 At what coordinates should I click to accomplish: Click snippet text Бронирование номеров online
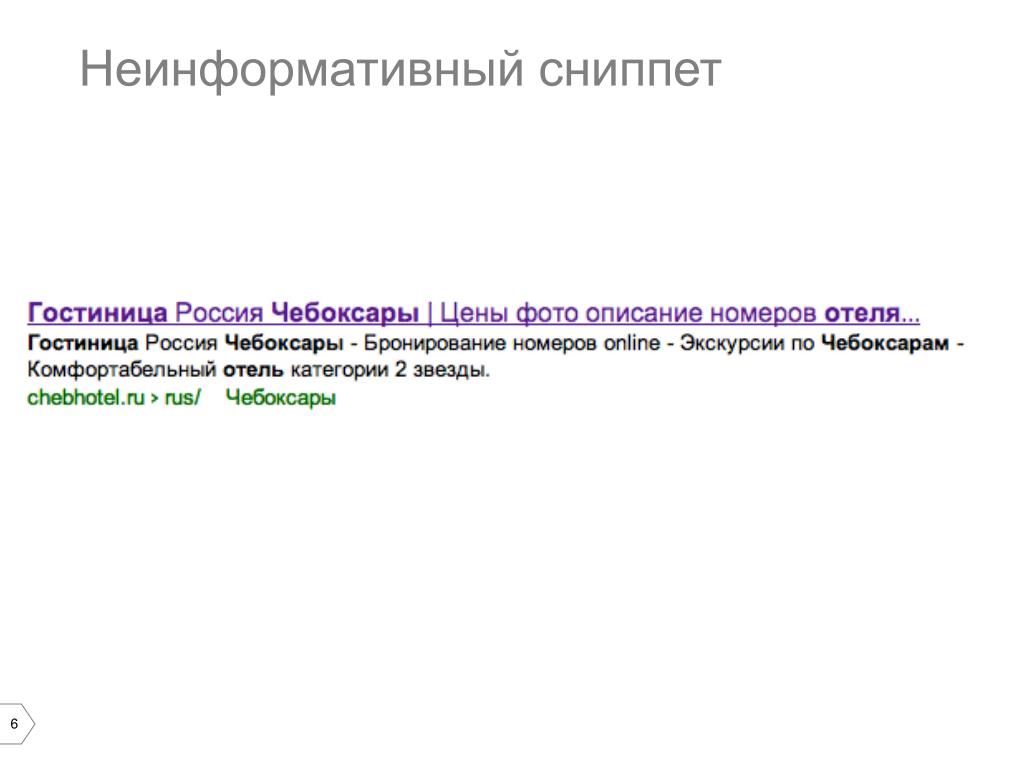tap(512, 343)
